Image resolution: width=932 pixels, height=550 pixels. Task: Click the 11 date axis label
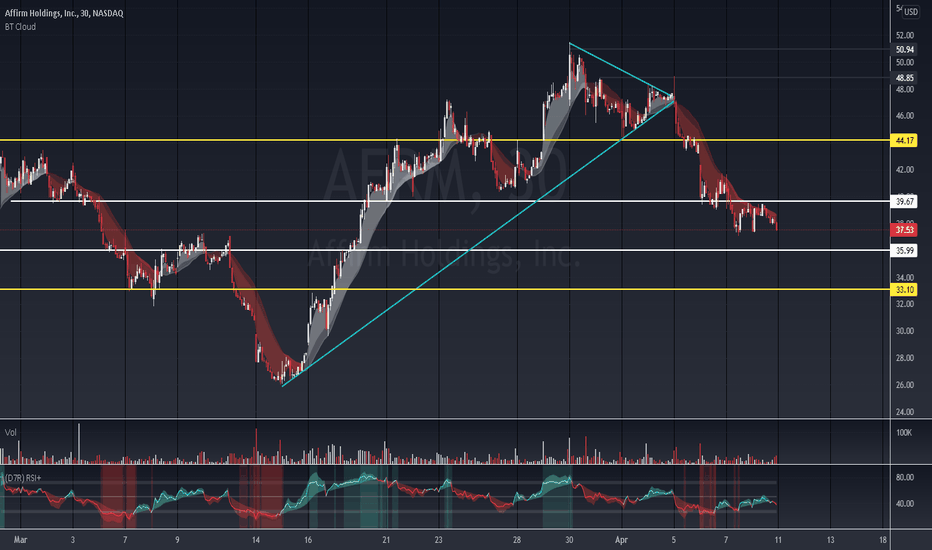pos(778,540)
